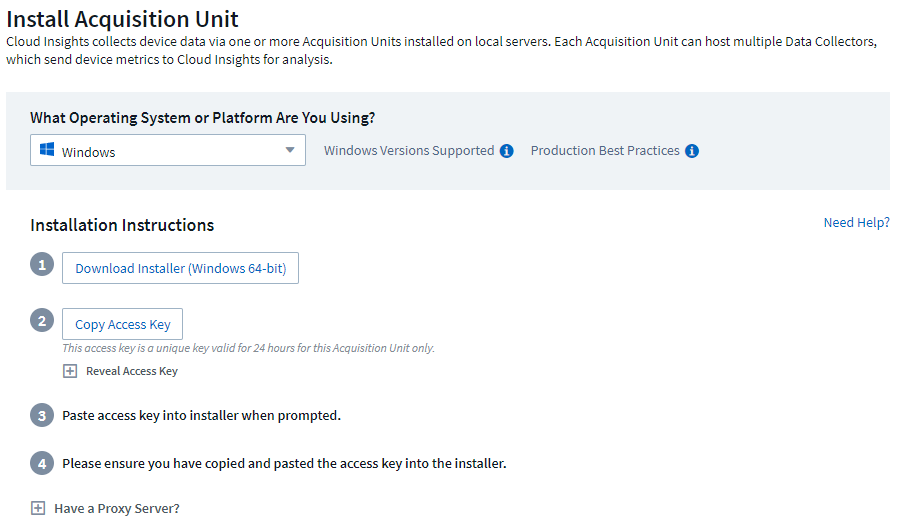The width and height of the screenshot is (902, 525).
Task: Open the Need Help? link
Action: (856, 222)
